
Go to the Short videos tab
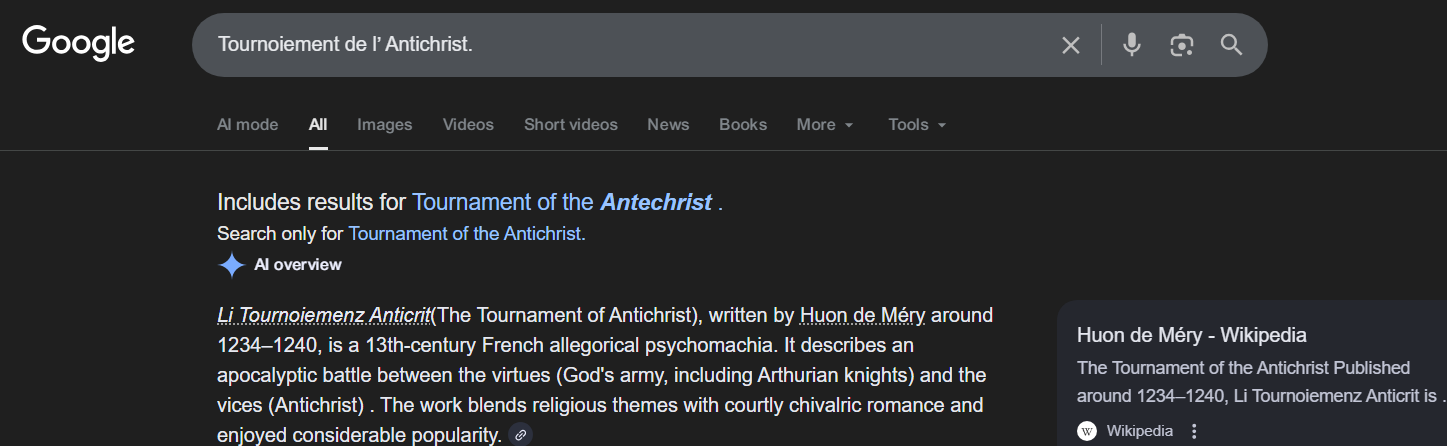pos(571,125)
